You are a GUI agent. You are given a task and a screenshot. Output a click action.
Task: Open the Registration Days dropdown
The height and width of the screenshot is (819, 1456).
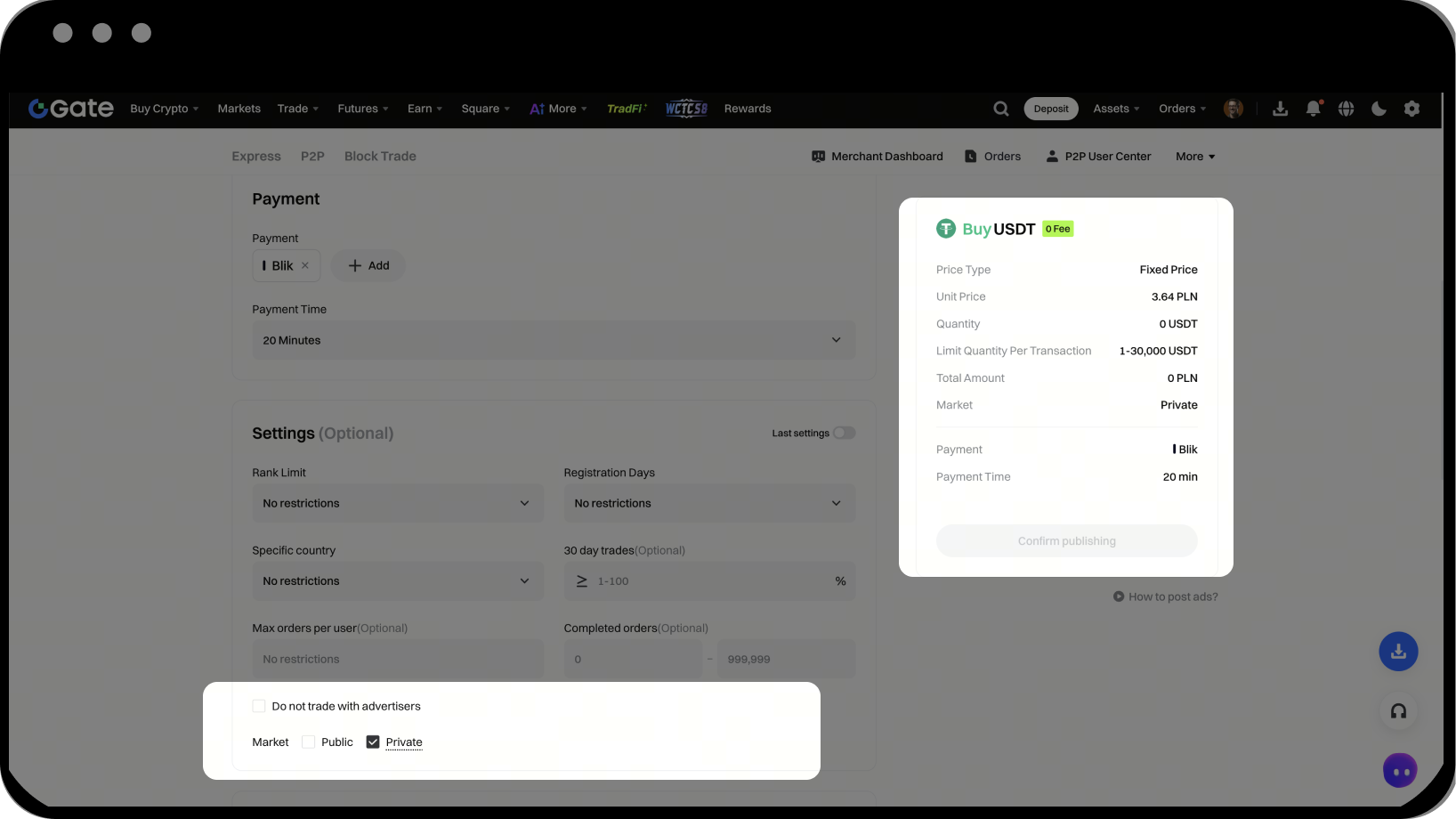pyautogui.click(x=708, y=503)
